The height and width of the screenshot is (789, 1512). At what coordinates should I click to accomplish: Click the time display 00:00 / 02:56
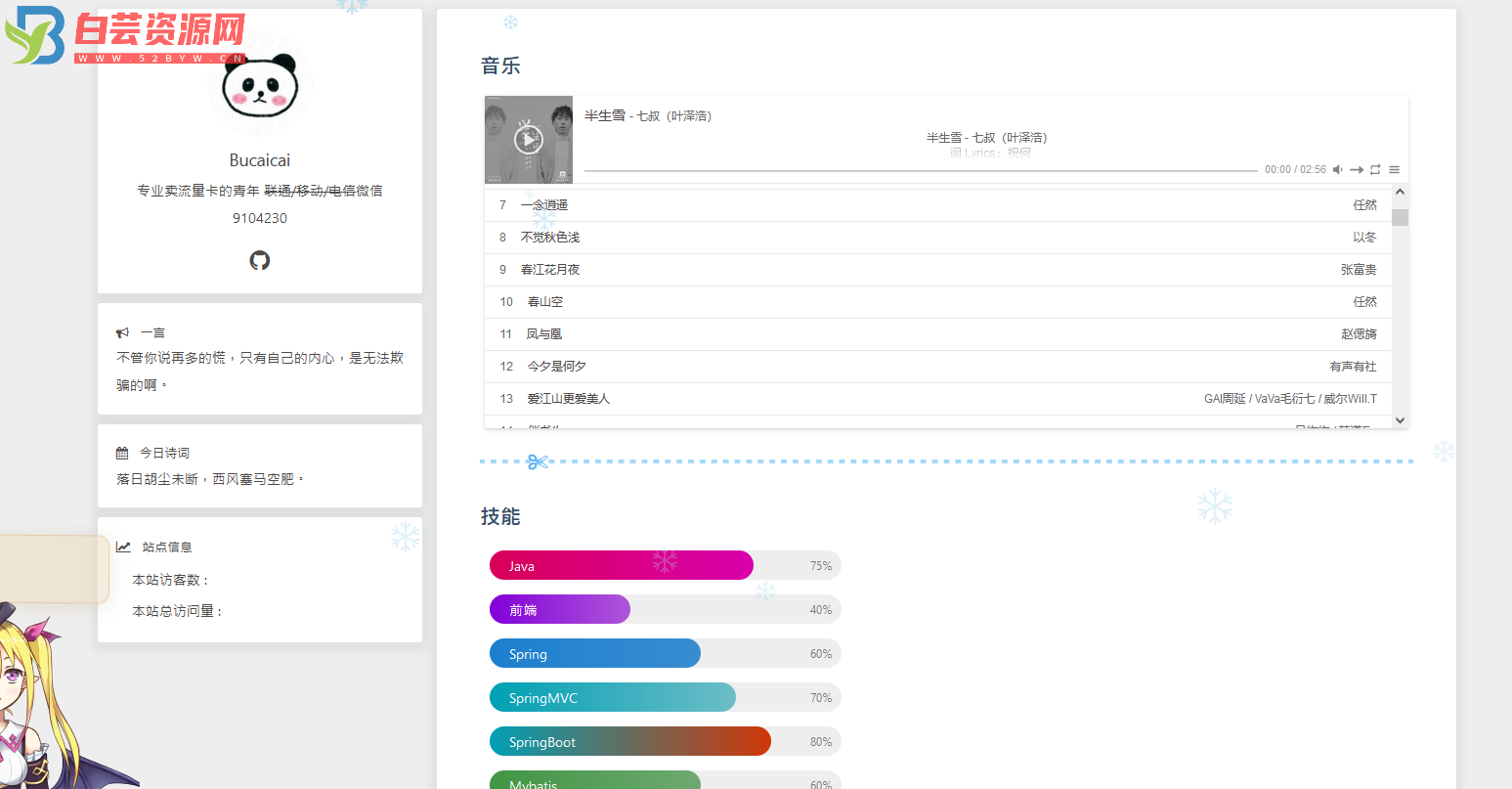pos(1295,170)
